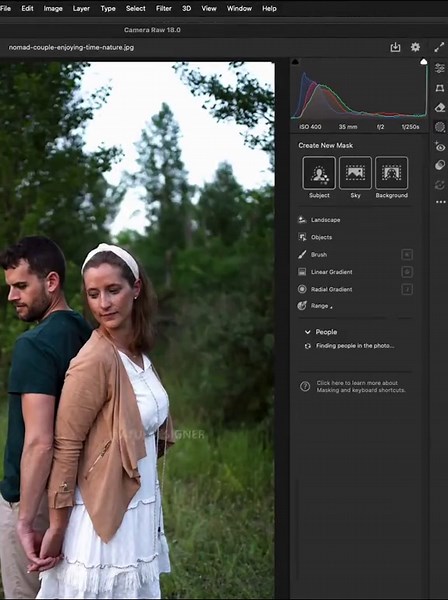Screen dimensions: 448x600
Task: Click the f/2 aperture readout
Action: click(x=380, y=127)
